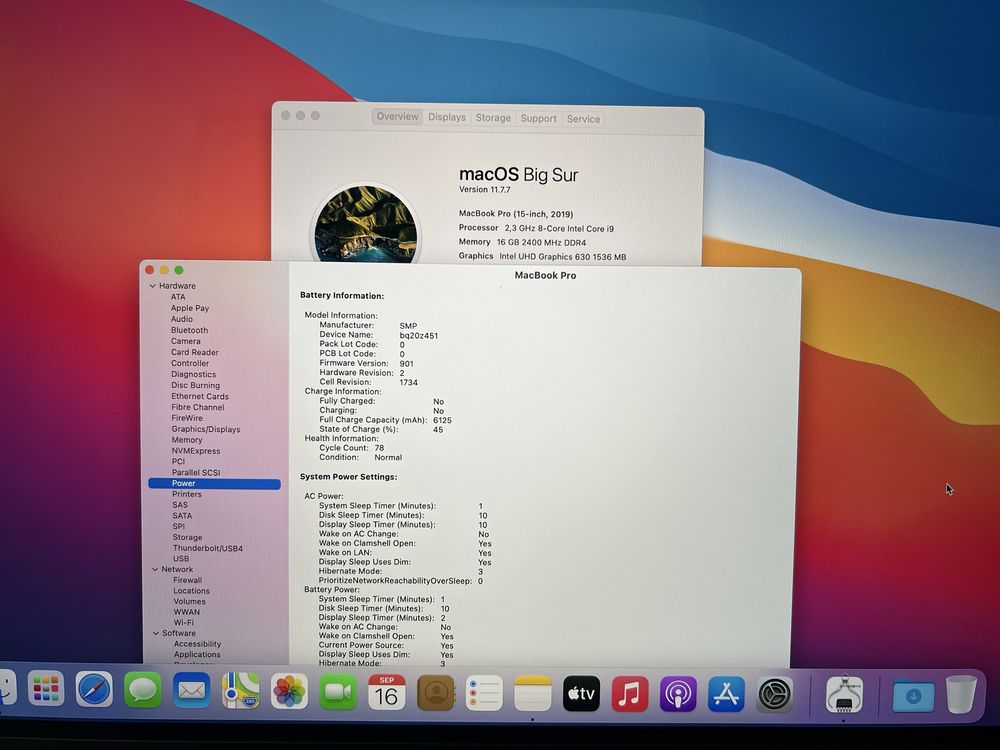Select Camera in sidebar
The height and width of the screenshot is (750, 1000).
tap(185, 341)
